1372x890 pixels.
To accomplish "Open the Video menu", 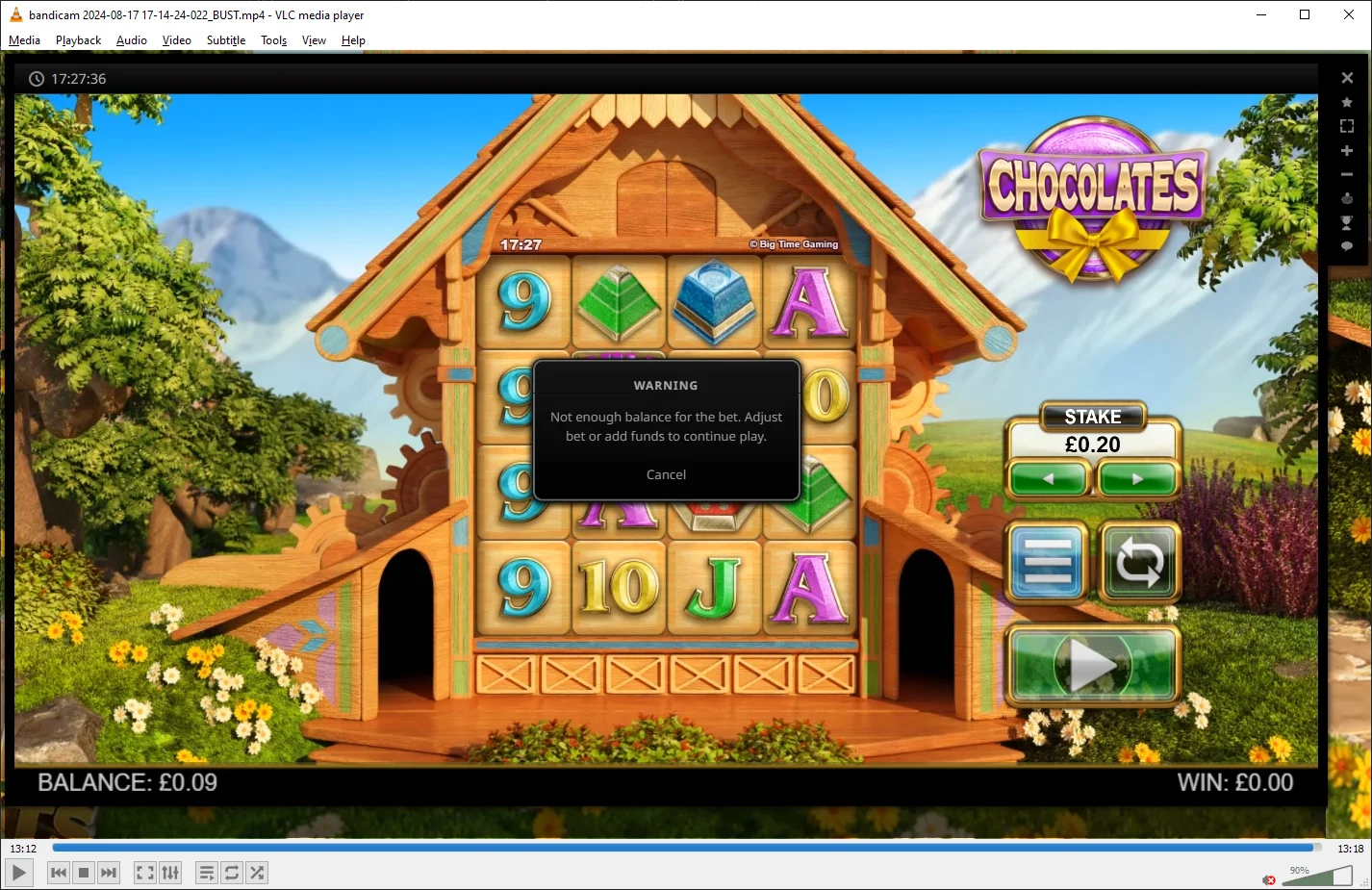I will pyautogui.click(x=177, y=40).
